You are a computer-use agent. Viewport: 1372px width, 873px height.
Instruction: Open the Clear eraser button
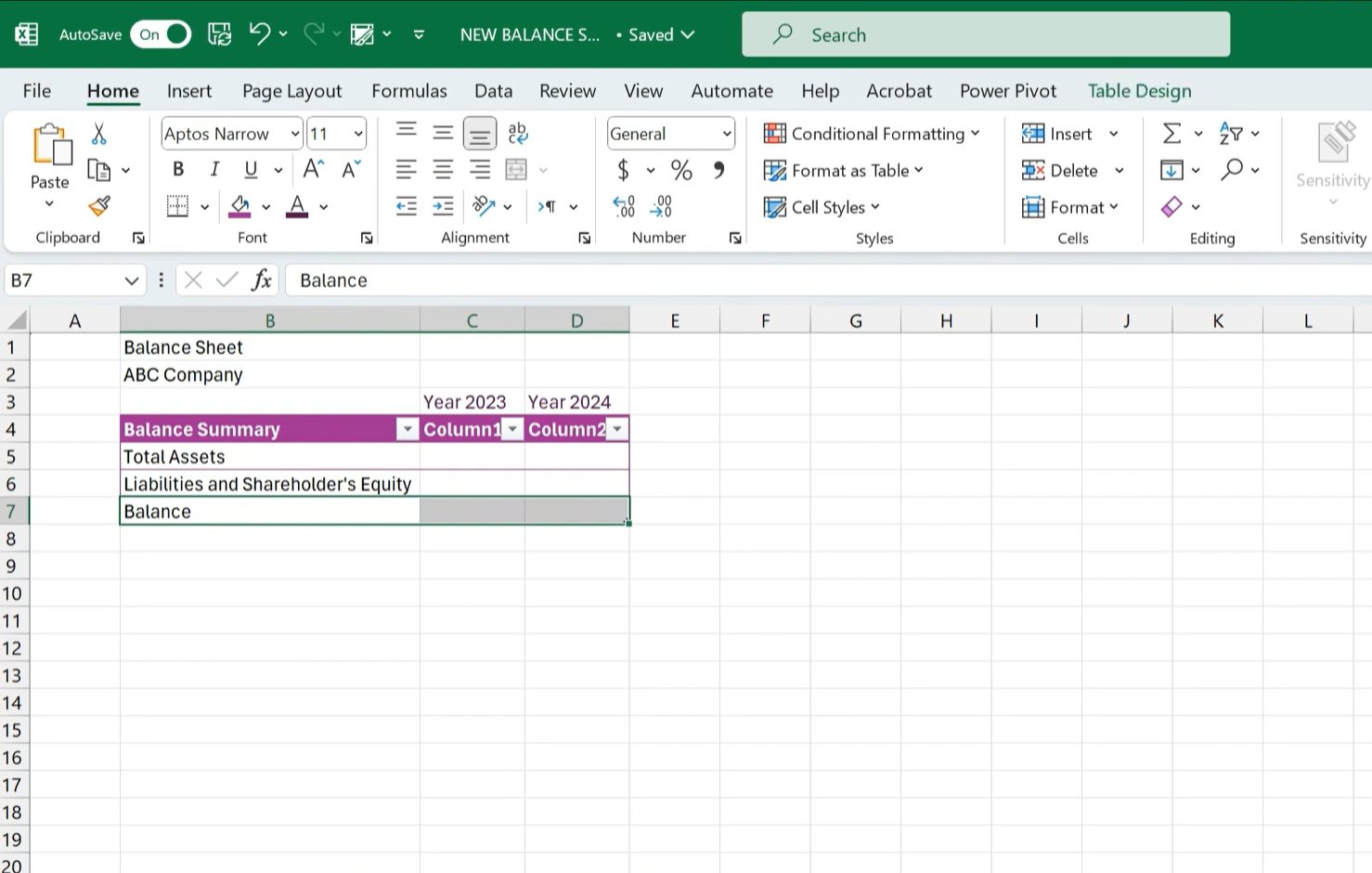point(1171,207)
